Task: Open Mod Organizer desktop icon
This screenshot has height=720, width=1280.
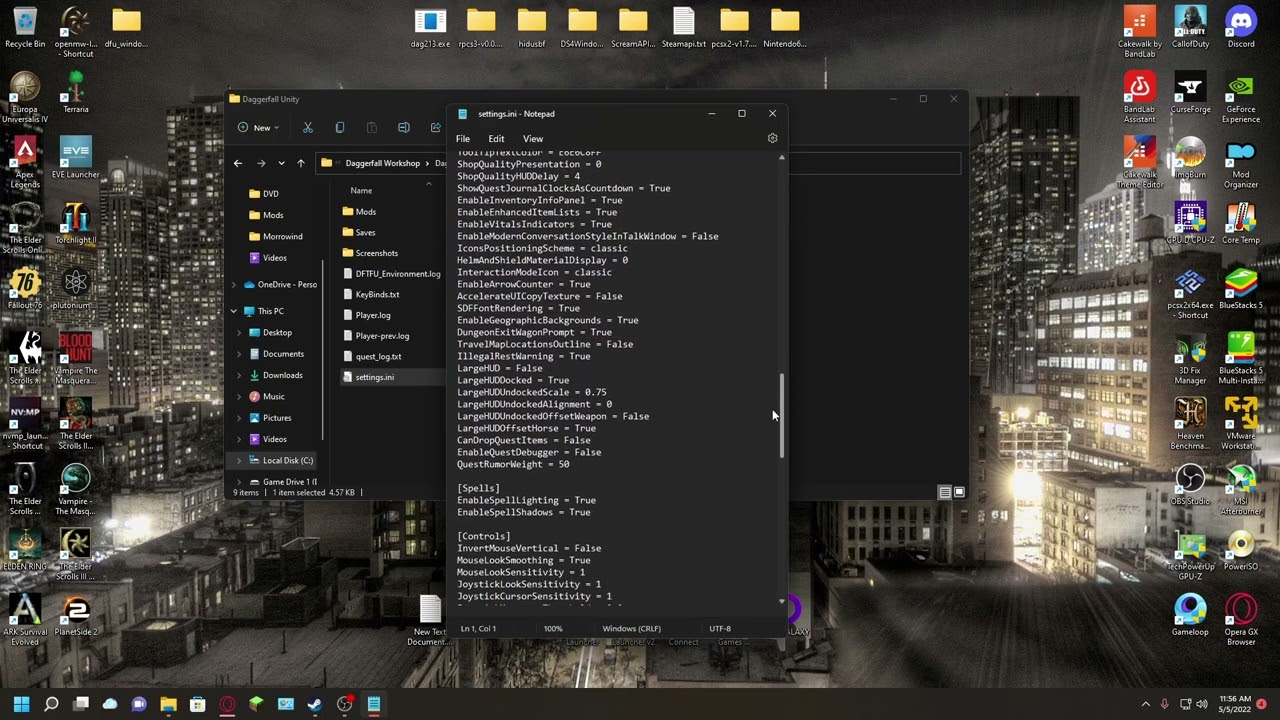Action: (x=1241, y=163)
